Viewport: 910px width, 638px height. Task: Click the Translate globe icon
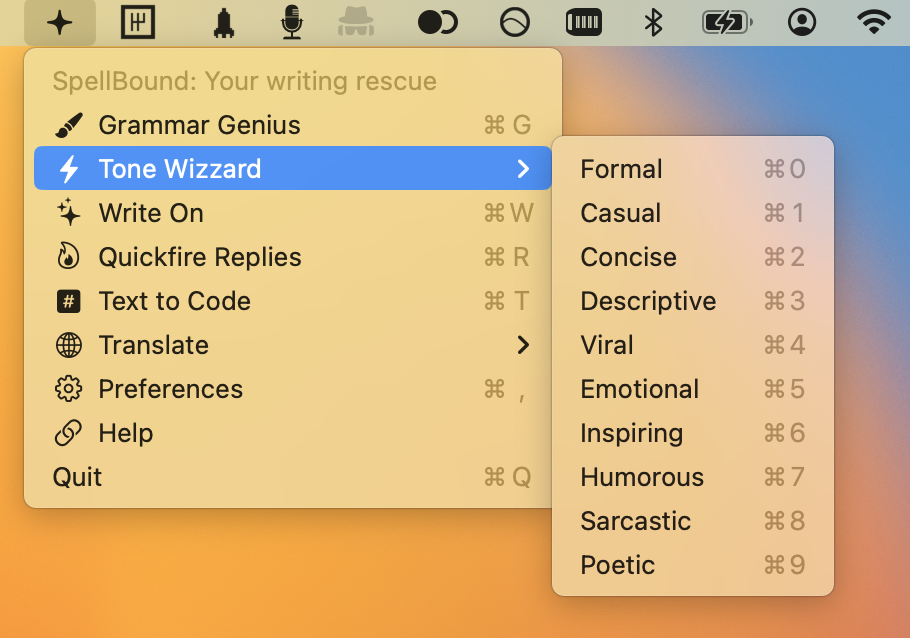pyautogui.click(x=69, y=345)
